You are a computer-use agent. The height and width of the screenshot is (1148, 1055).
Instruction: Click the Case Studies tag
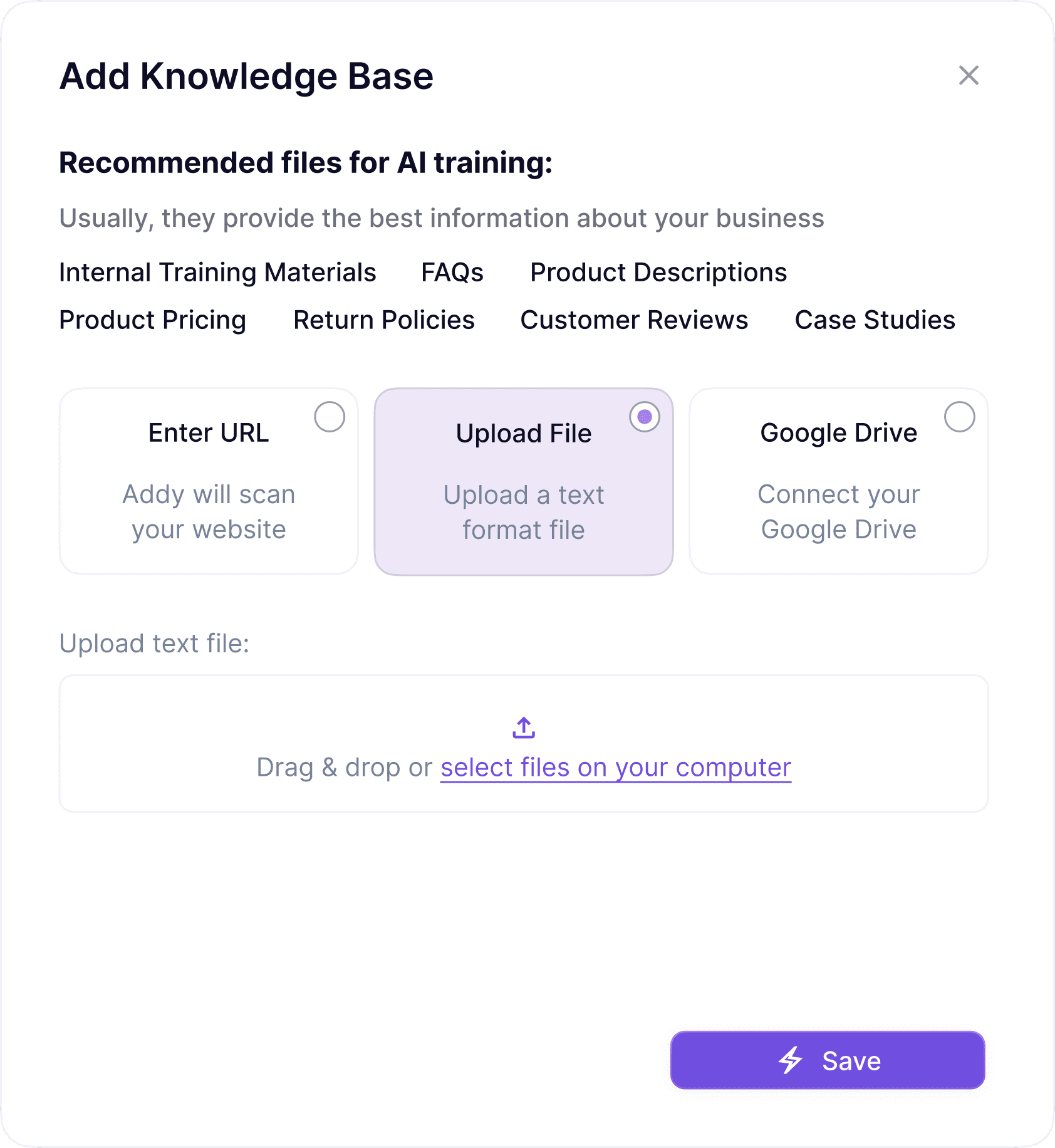[x=875, y=320]
